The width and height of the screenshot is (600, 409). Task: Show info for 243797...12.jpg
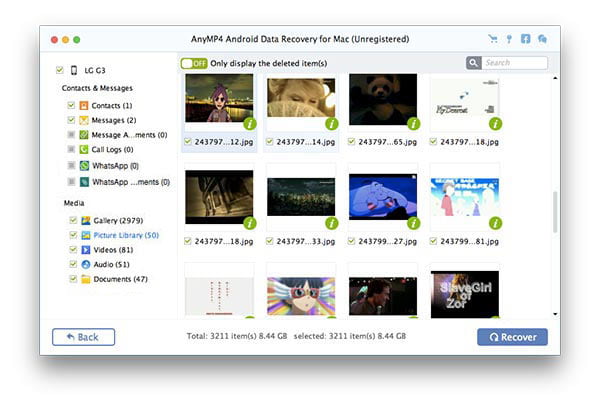pyautogui.click(x=250, y=124)
